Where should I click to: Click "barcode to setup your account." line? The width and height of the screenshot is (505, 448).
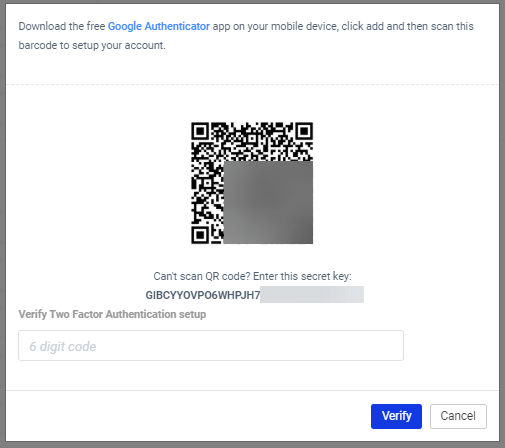(x=92, y=45)
